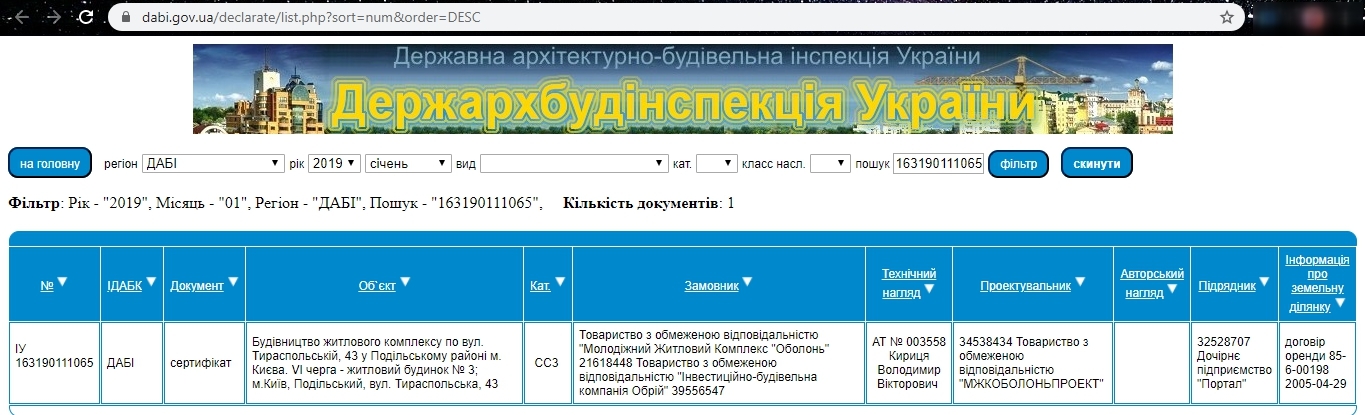The height and width of the screenshot is (415, 1365).
Task: Open the empty вид dropdown
Action: coord(574,163)
